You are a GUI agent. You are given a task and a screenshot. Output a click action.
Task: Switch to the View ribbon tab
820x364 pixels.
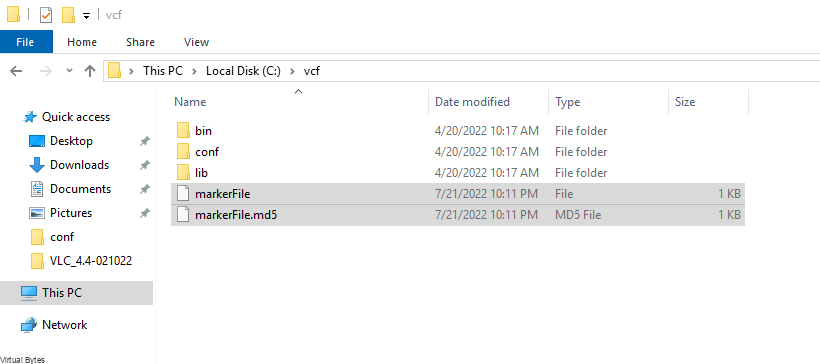[x=196, y=42]
